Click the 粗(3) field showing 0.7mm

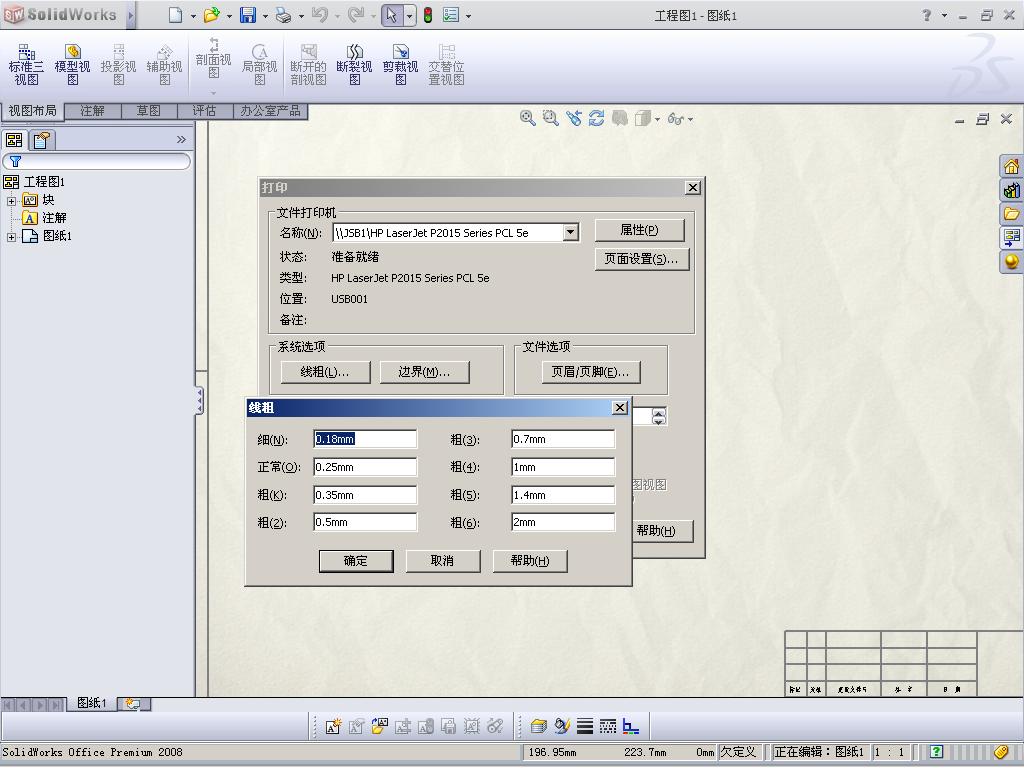tap(563, 440)
